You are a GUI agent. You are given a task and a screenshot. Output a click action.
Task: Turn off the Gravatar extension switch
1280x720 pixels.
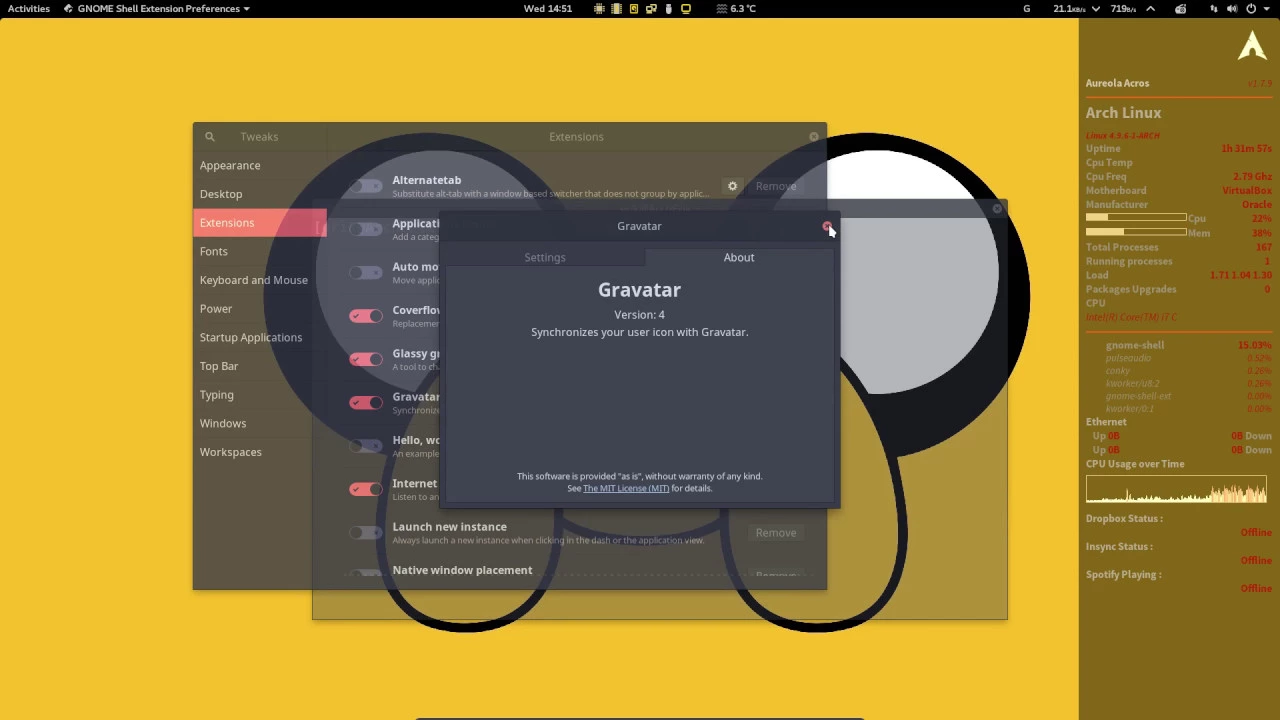[366, 402]
